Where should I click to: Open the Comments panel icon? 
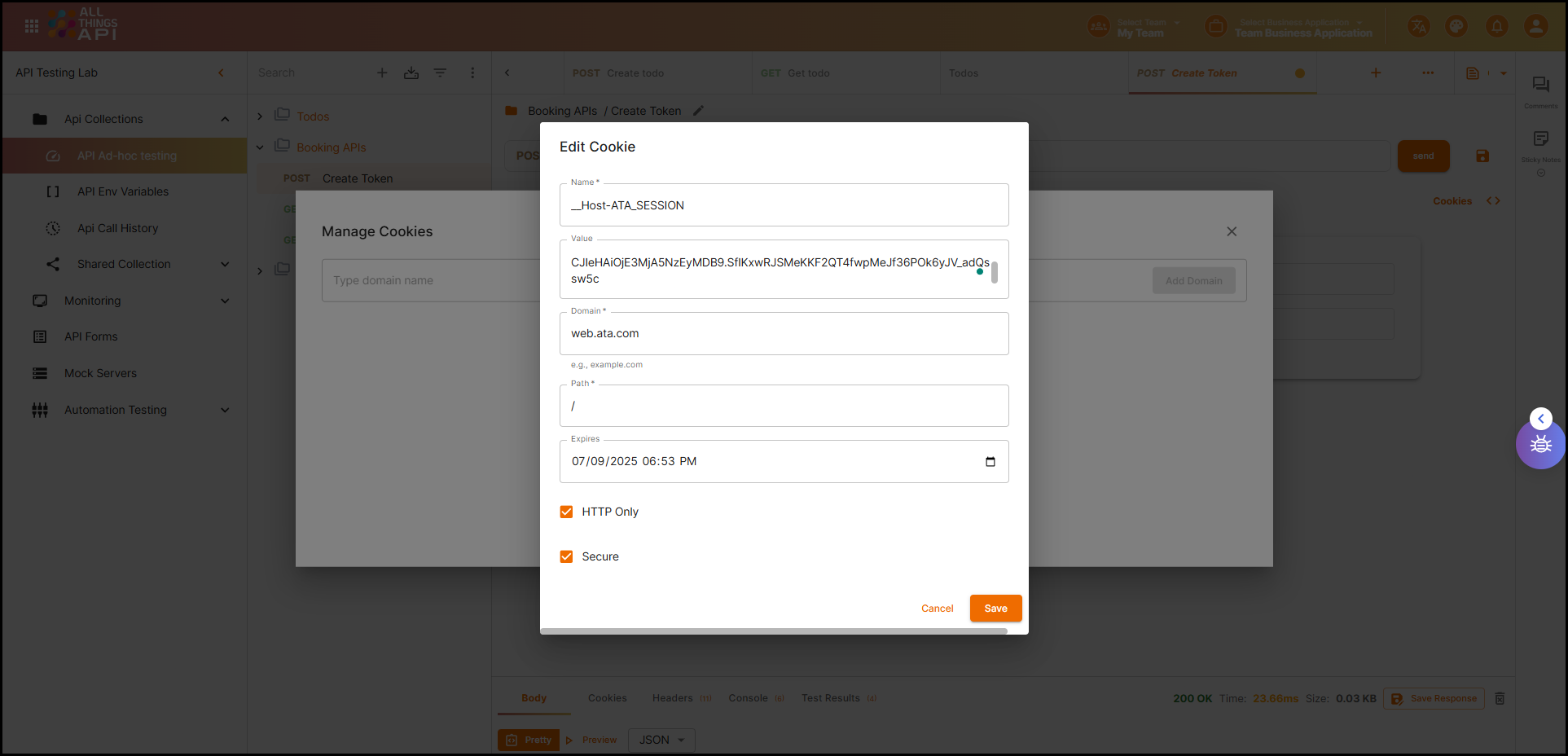pyautogui.click(x=1540, y=85)
